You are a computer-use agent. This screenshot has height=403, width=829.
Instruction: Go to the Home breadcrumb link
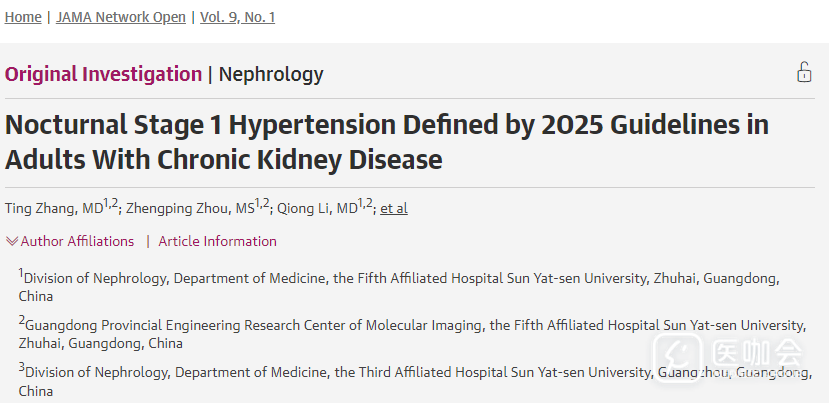(23, 17)
